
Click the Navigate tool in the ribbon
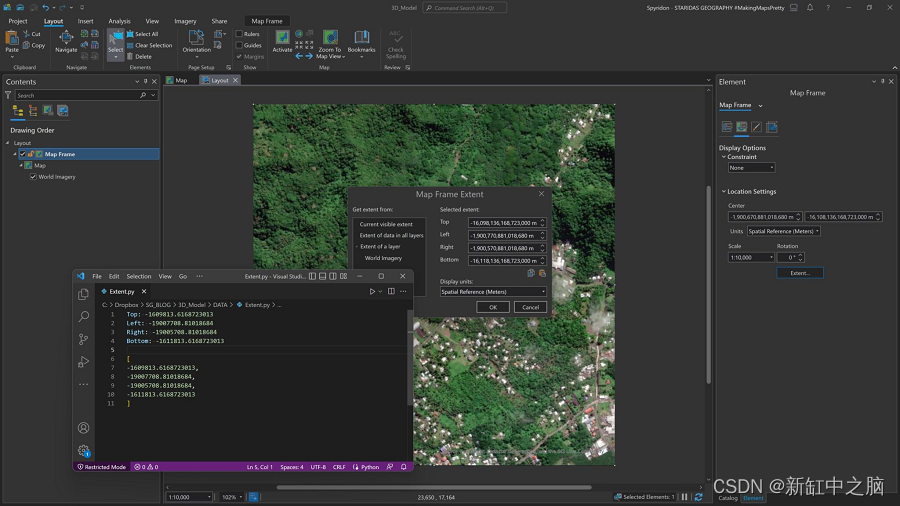click(67, 39)
